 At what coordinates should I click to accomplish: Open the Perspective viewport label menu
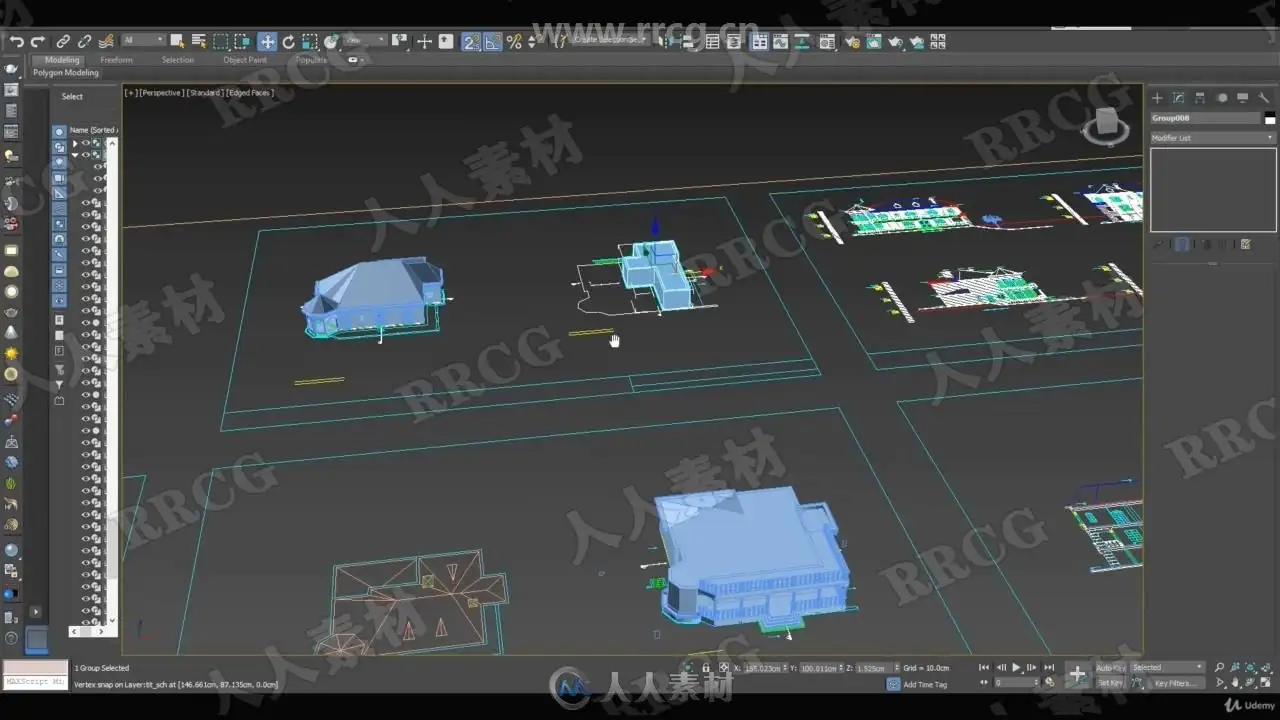tap(161, 93)
